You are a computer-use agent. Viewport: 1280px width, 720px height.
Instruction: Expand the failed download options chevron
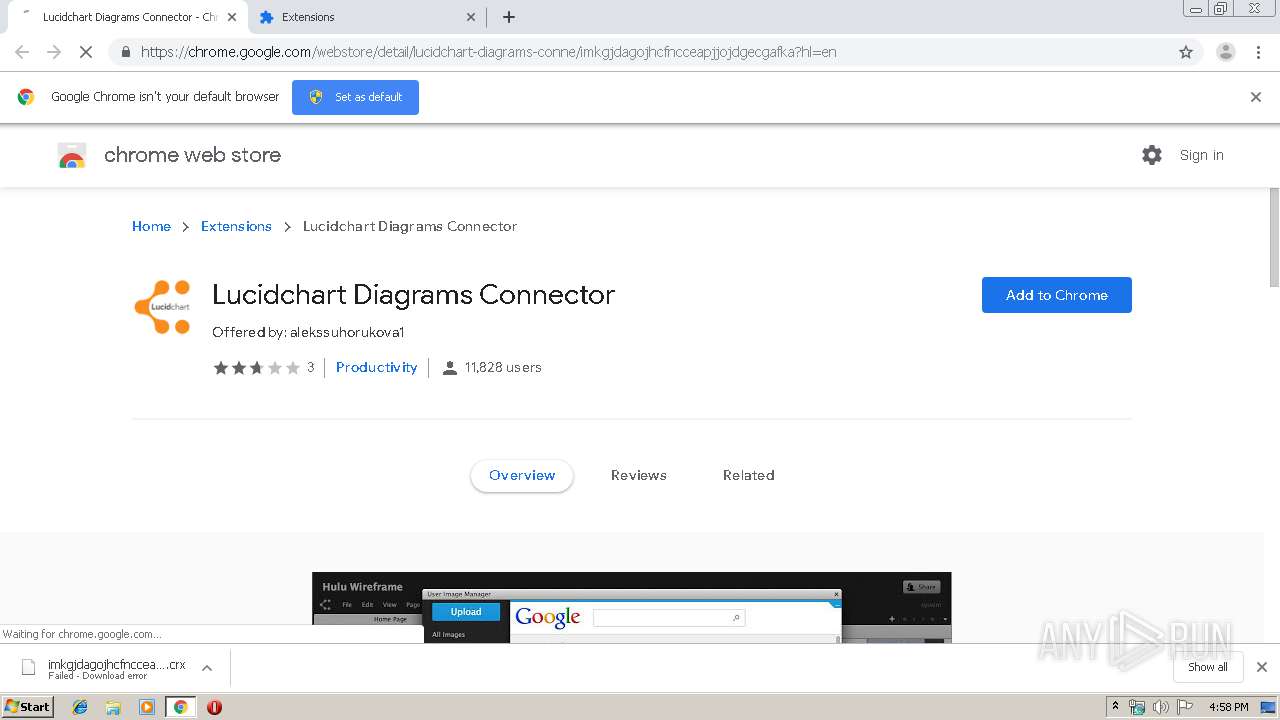(207, 668)
